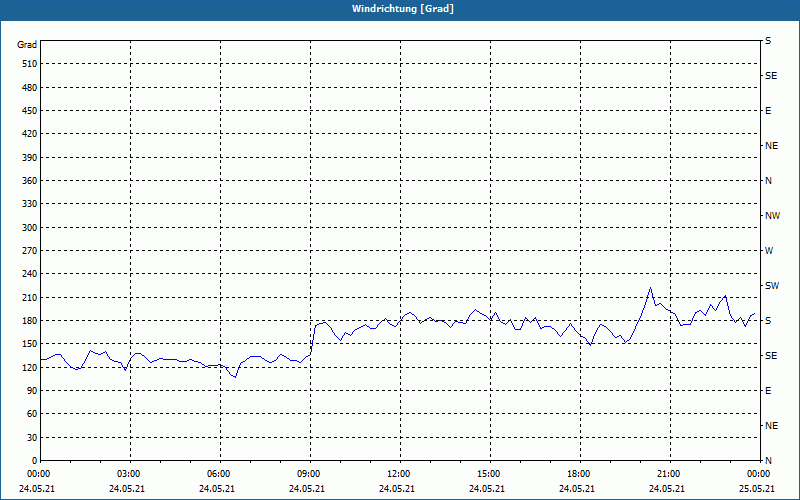Click the 24.05.21 date under 21:00

[x=666, y=489]
